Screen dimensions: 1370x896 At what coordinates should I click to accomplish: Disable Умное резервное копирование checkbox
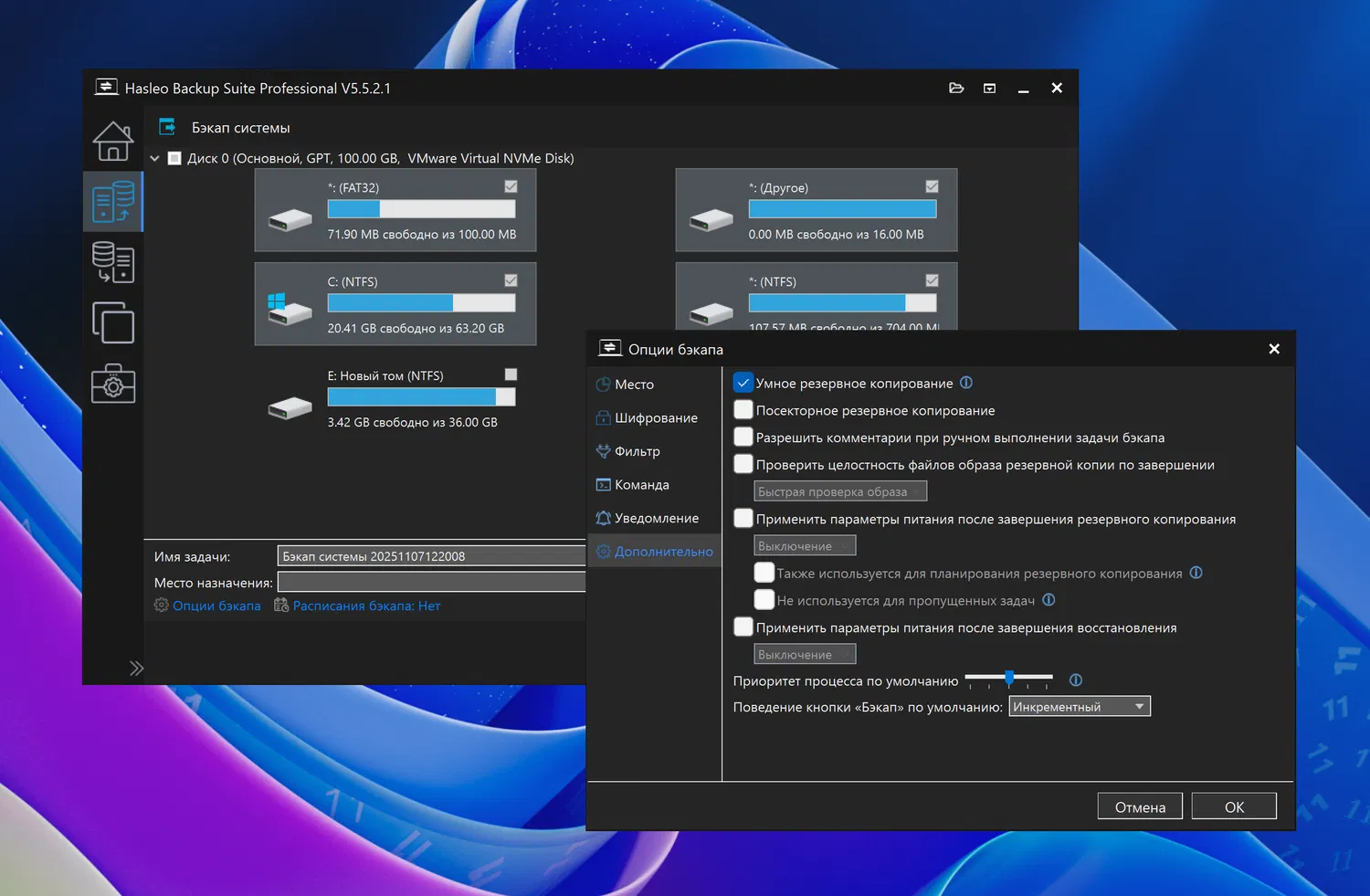pos(743,383)
